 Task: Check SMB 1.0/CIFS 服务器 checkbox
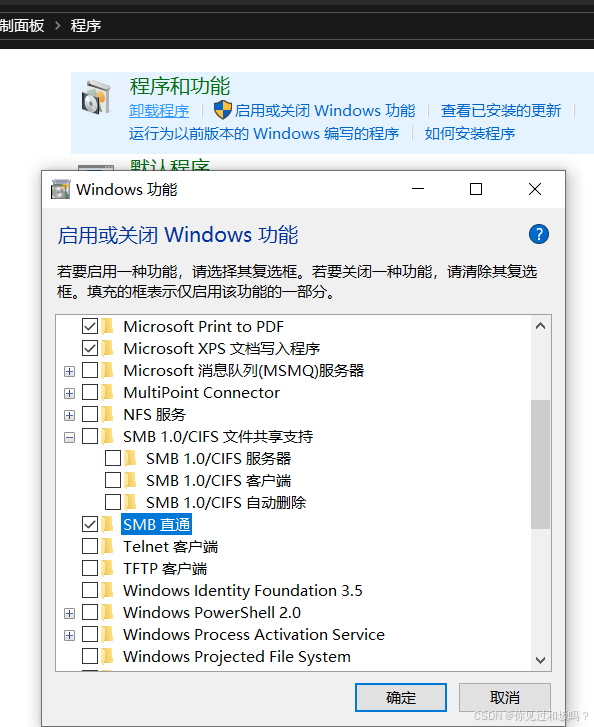click(x=113, y=459)
